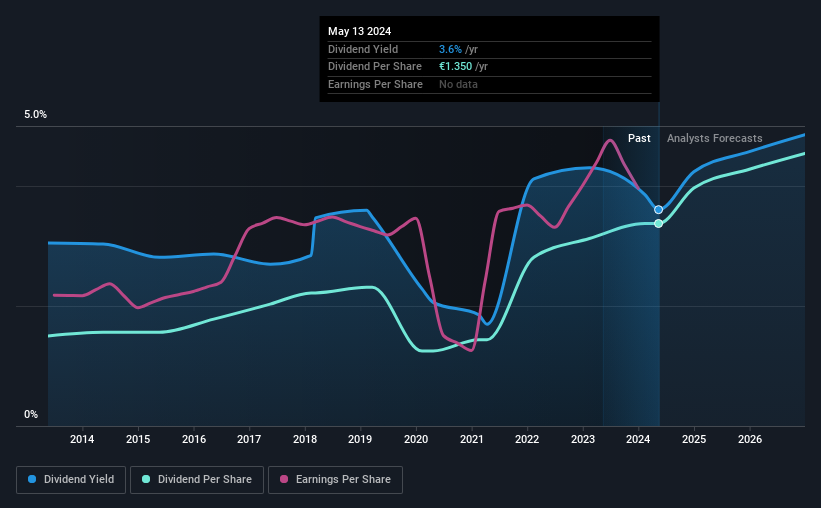The height and width of the screenshot is (508, 821).
Task: Select the 2021 x-axis label
Action: pyautogui.click(x=472, y=439)
